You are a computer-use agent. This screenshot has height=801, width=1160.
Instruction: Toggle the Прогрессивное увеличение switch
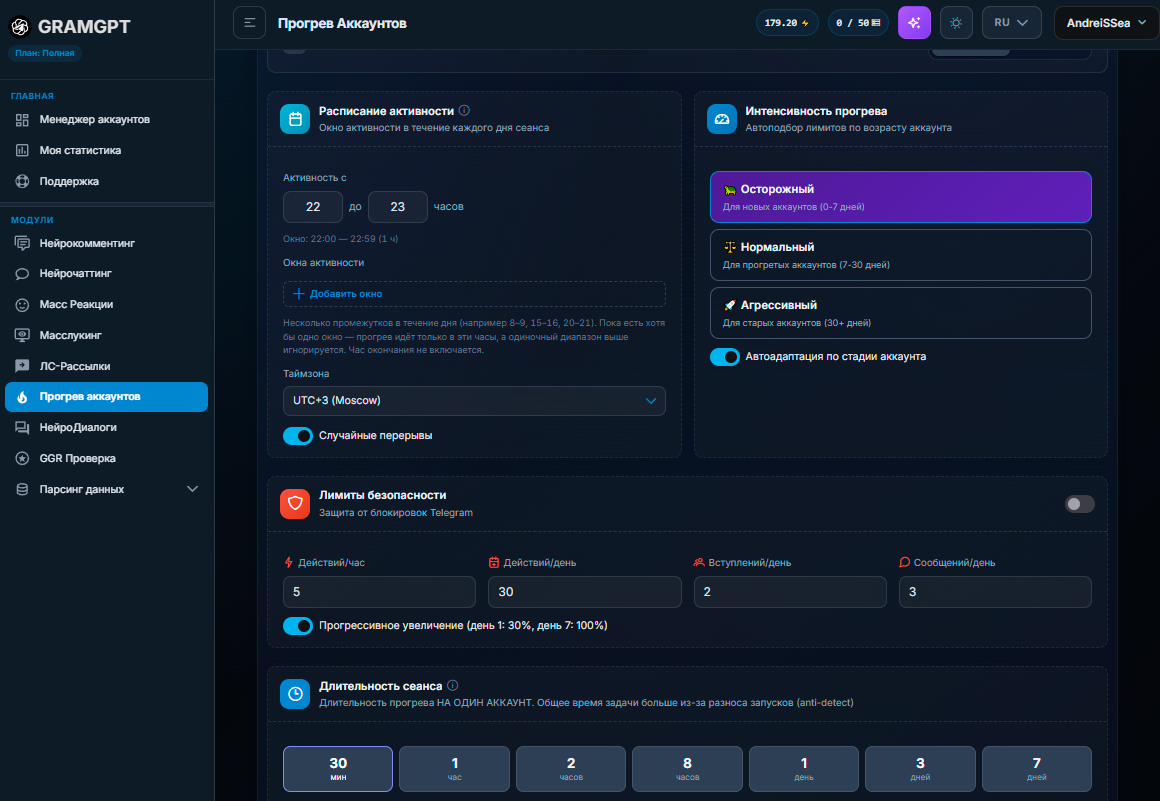pos(298,626)
